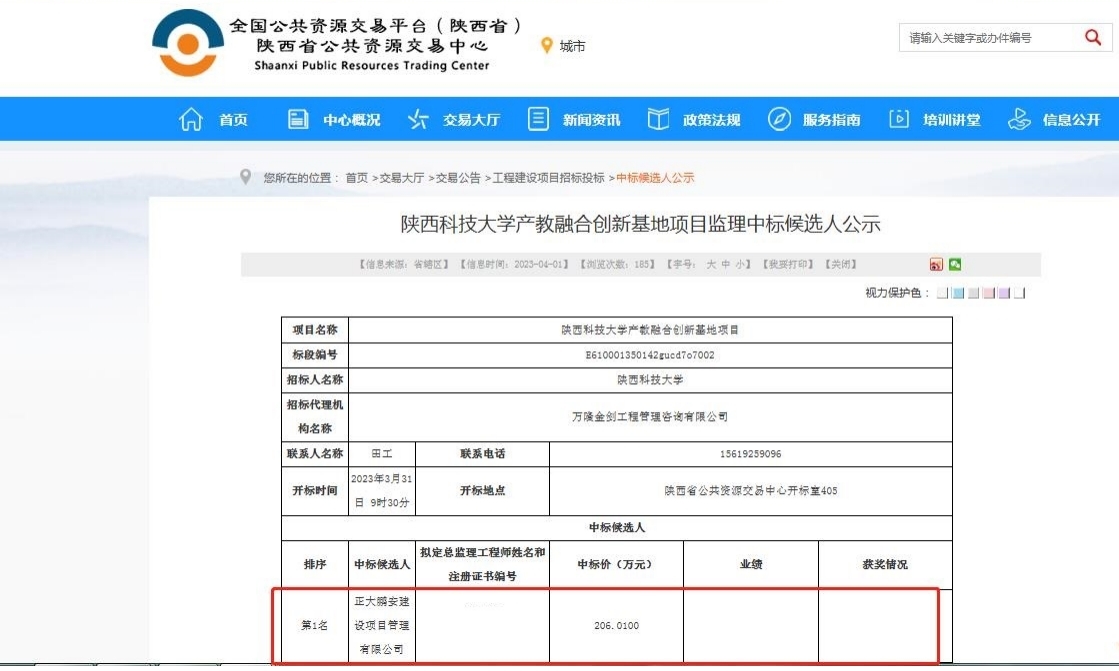Click the 服务指南 compass icon
Image resolution: width=1119 pixels, height=671 pixels.
(779, 119)
